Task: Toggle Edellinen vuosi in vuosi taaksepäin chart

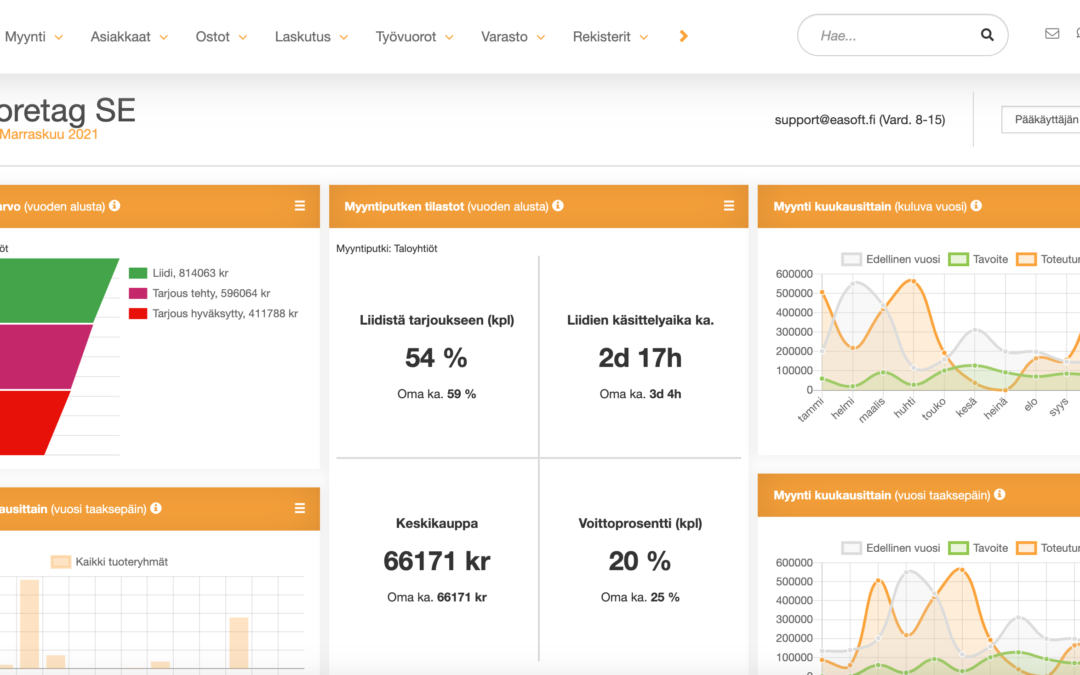Action: [891, 548]
